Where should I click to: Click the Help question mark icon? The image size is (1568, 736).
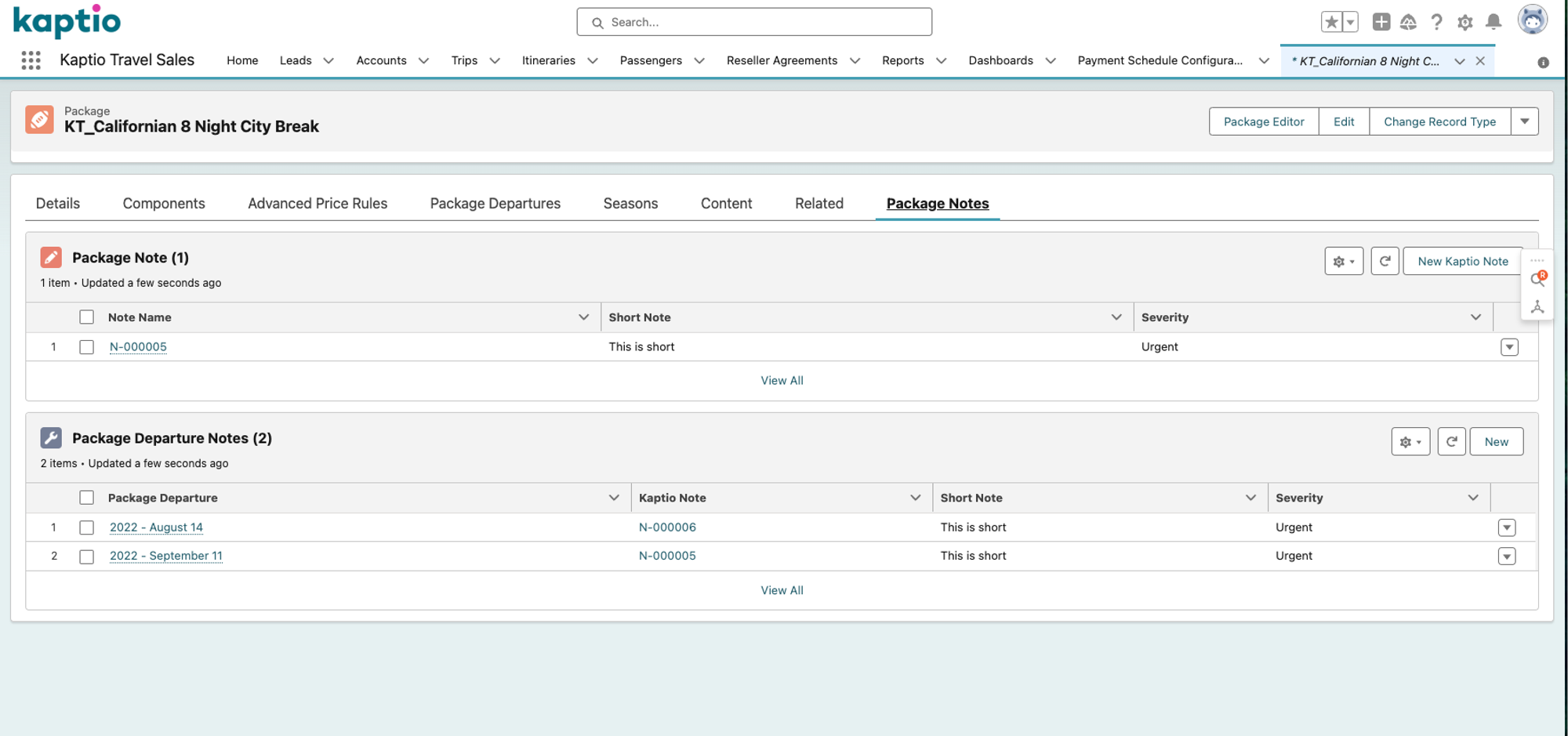click(1436, 22)
